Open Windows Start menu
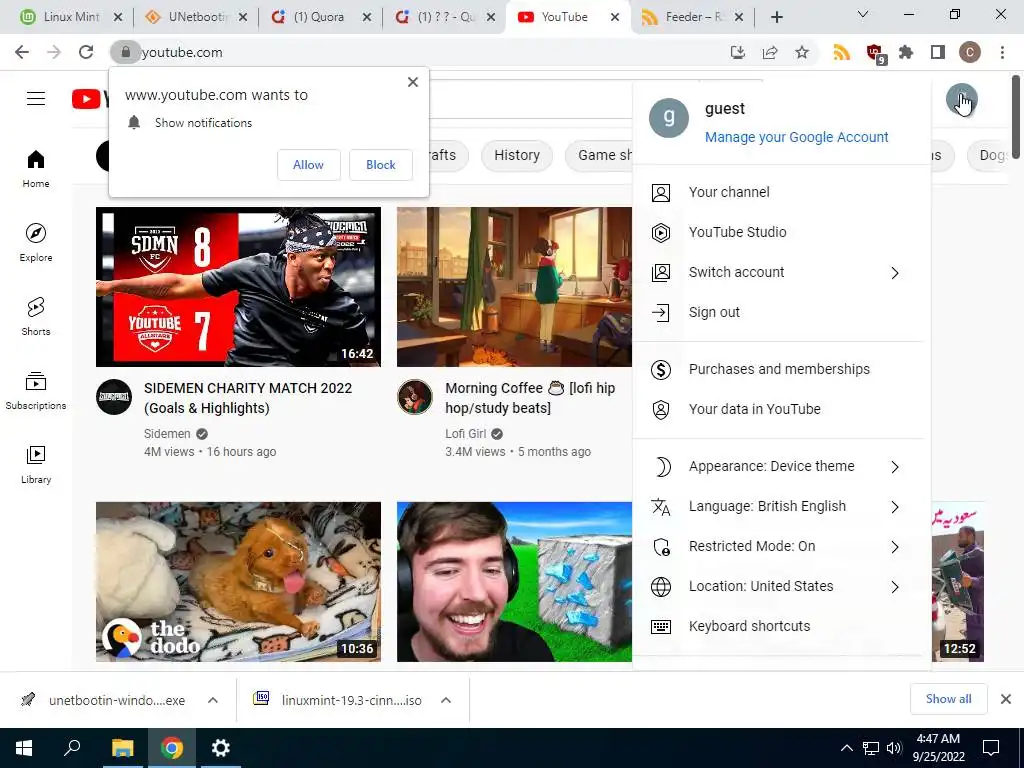The width and height of the screenshot is (1024, 768). pos(24,748)
